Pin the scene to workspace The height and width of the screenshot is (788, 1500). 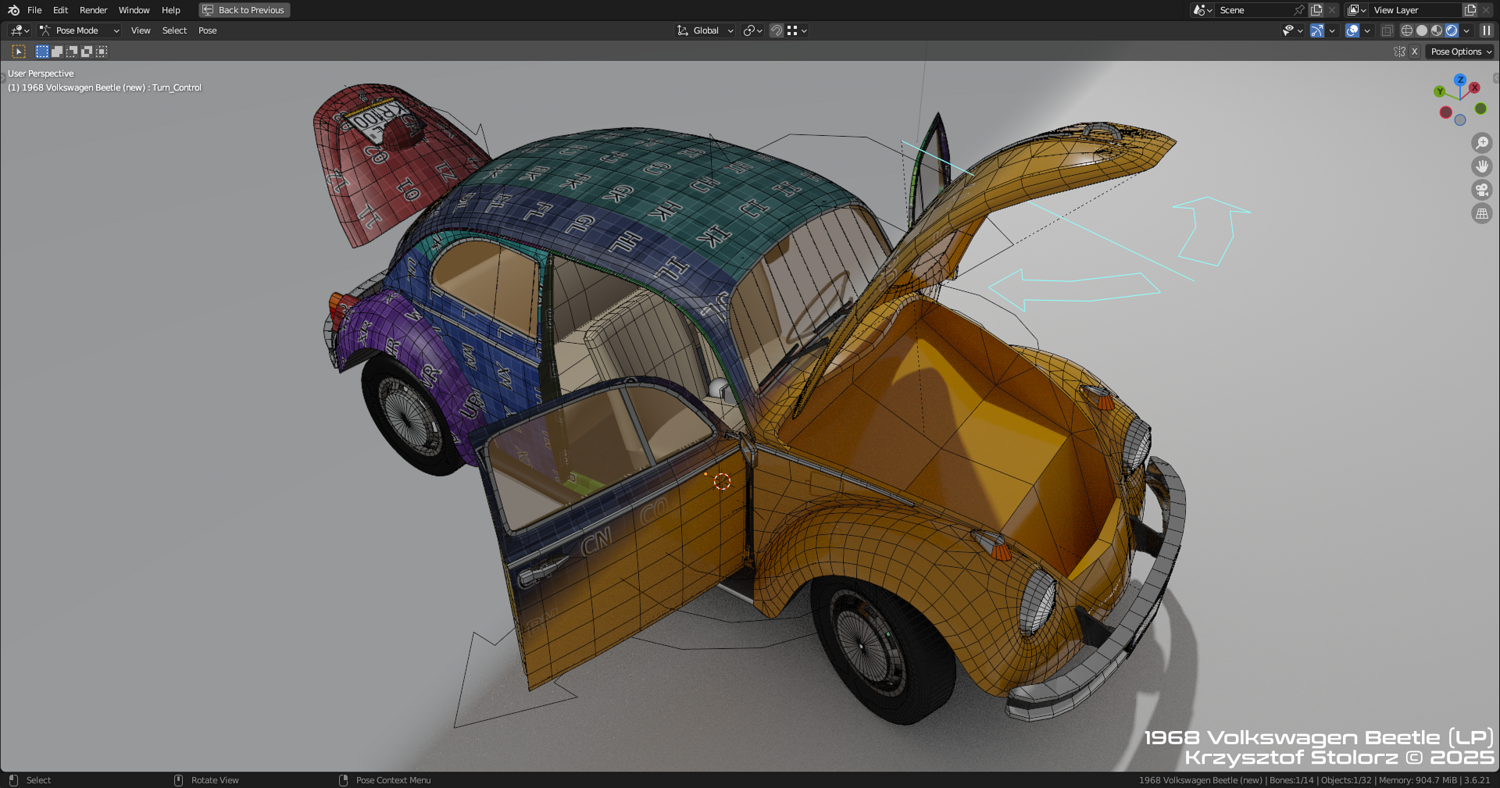coord(1299,10)
